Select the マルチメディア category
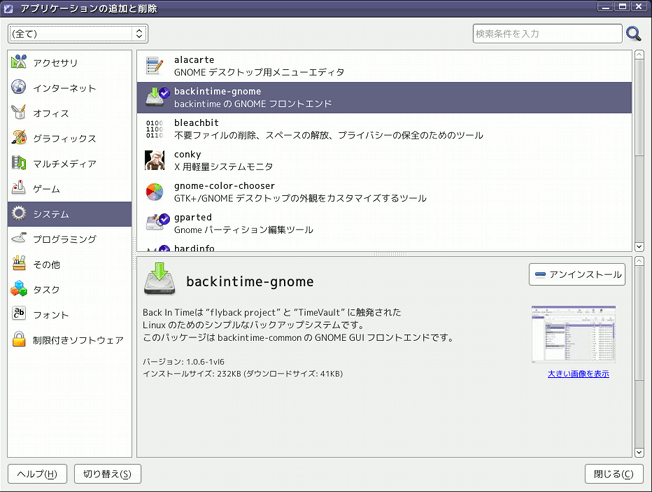Screen dimensions: 652x492 69,163
